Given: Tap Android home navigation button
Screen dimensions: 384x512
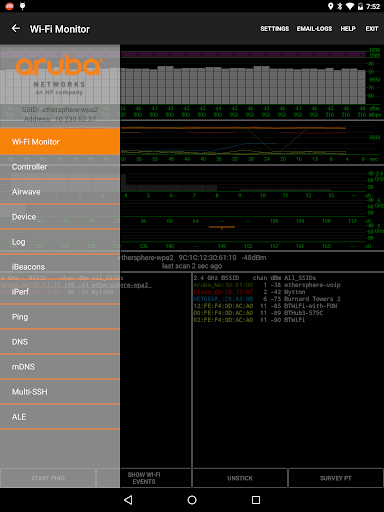Looking at the screenshot, I should (192, 500).
